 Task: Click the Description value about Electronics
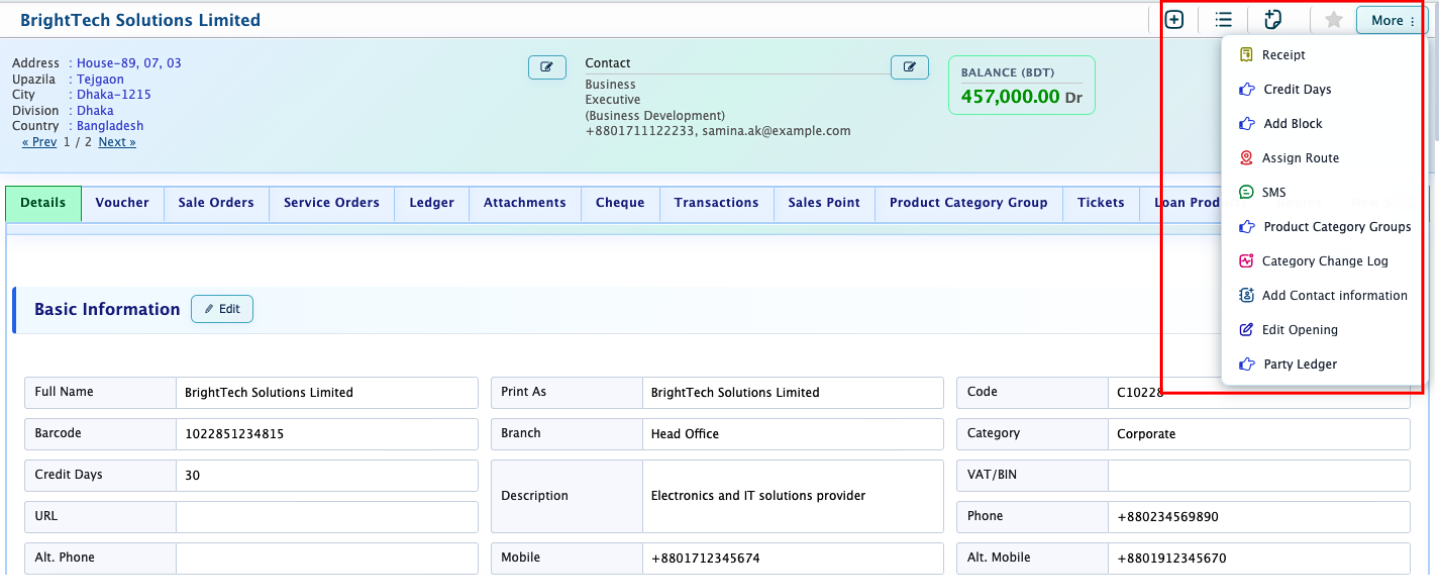pyautogui.click(x=793, y=496)
